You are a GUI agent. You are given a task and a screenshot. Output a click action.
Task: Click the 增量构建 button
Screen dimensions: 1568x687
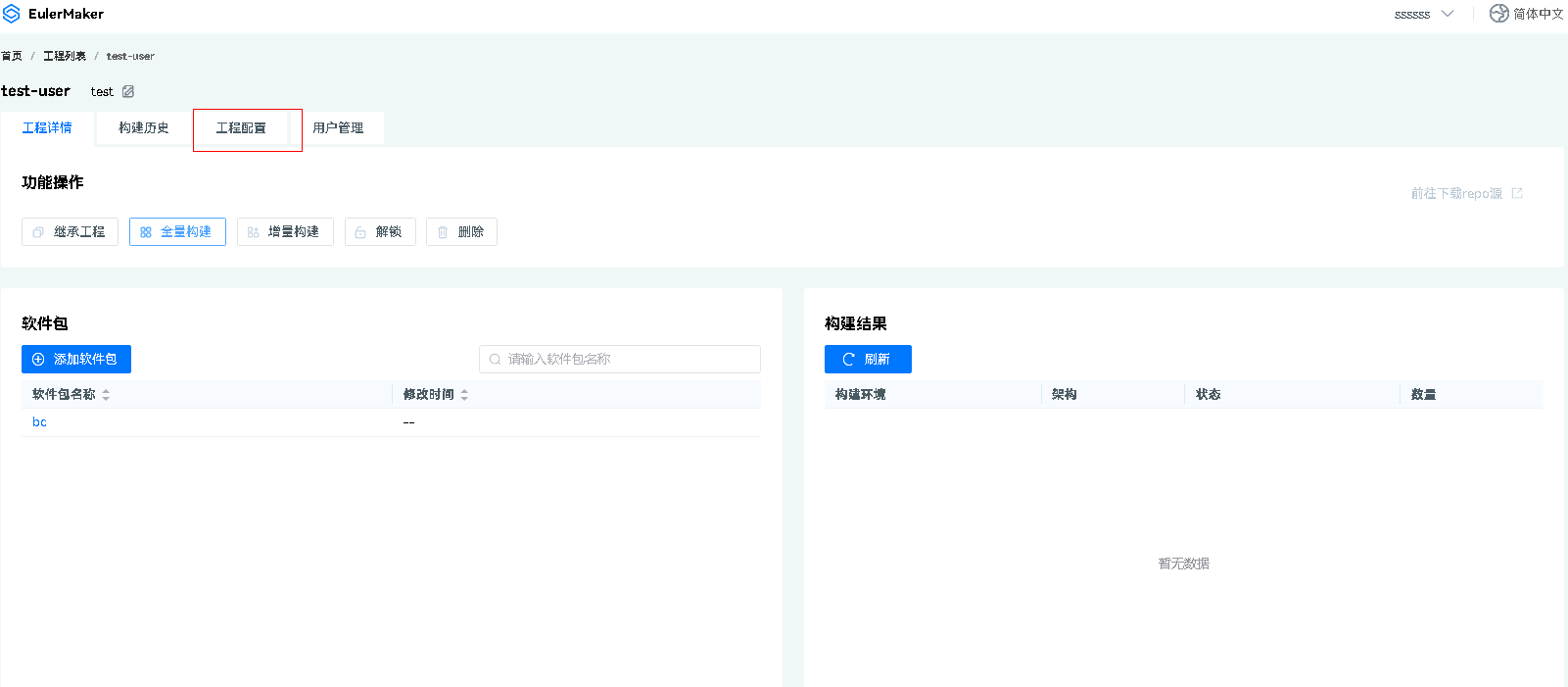click(x=285, y=232)
